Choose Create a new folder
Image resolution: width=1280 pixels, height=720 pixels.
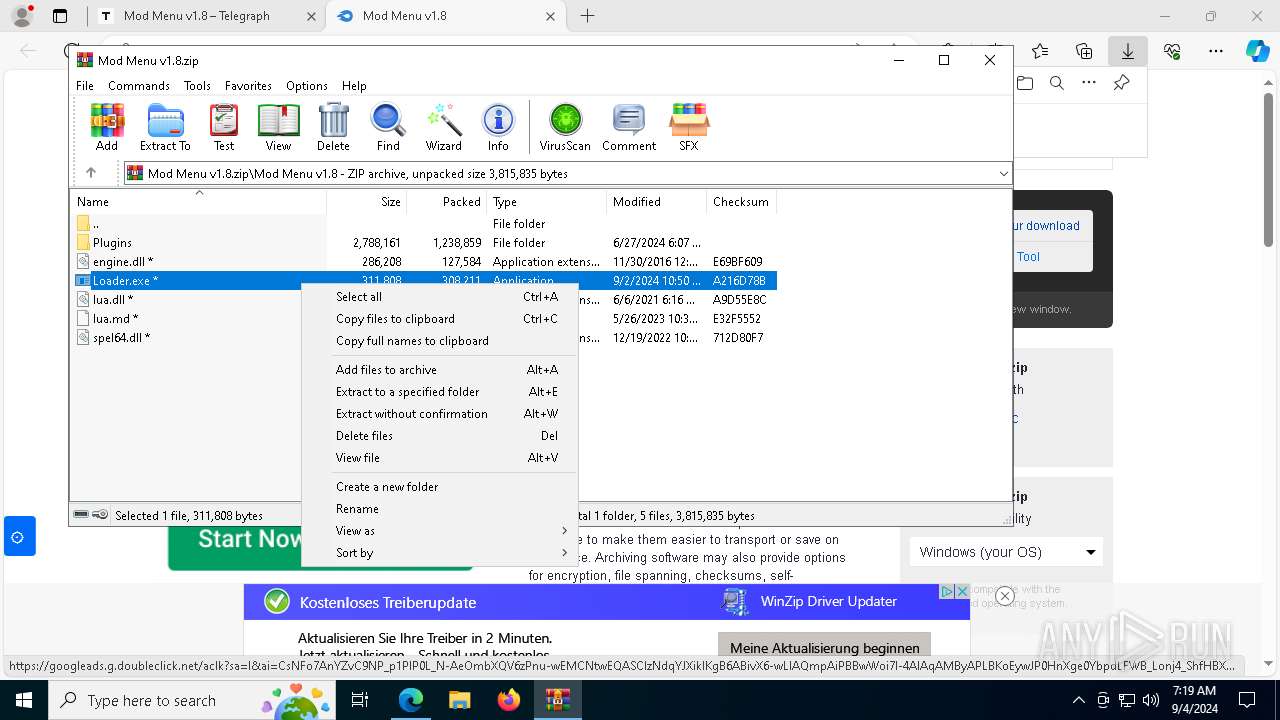440,487
